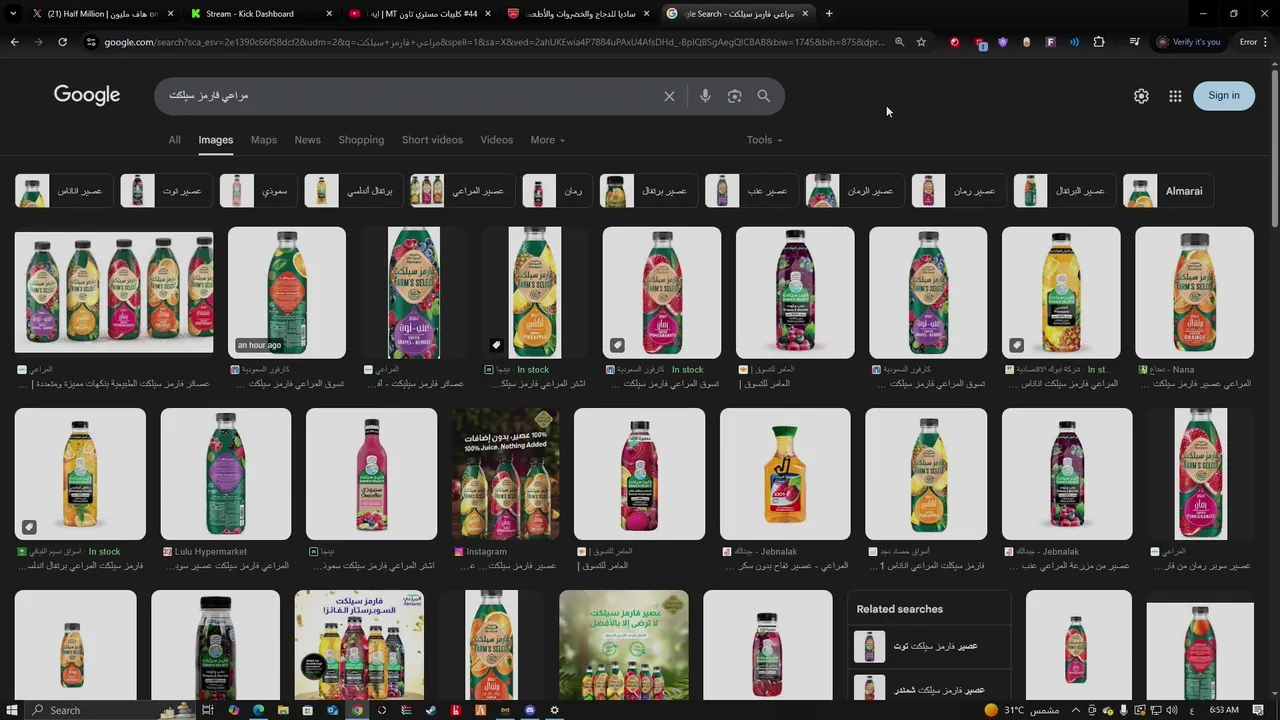Image resolution: width=1280 pixels, height=720 pixels.
Task: Clear the search box with the X icon
Action: click(669, 96)
